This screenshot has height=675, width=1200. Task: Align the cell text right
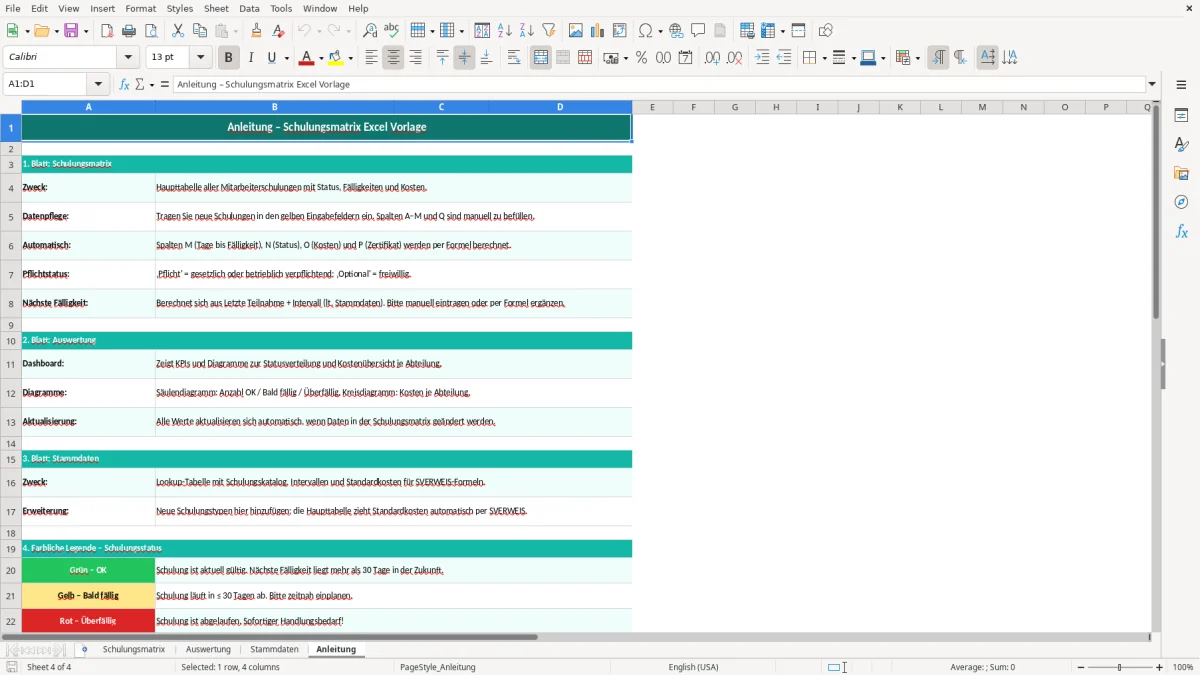point(415,58)
